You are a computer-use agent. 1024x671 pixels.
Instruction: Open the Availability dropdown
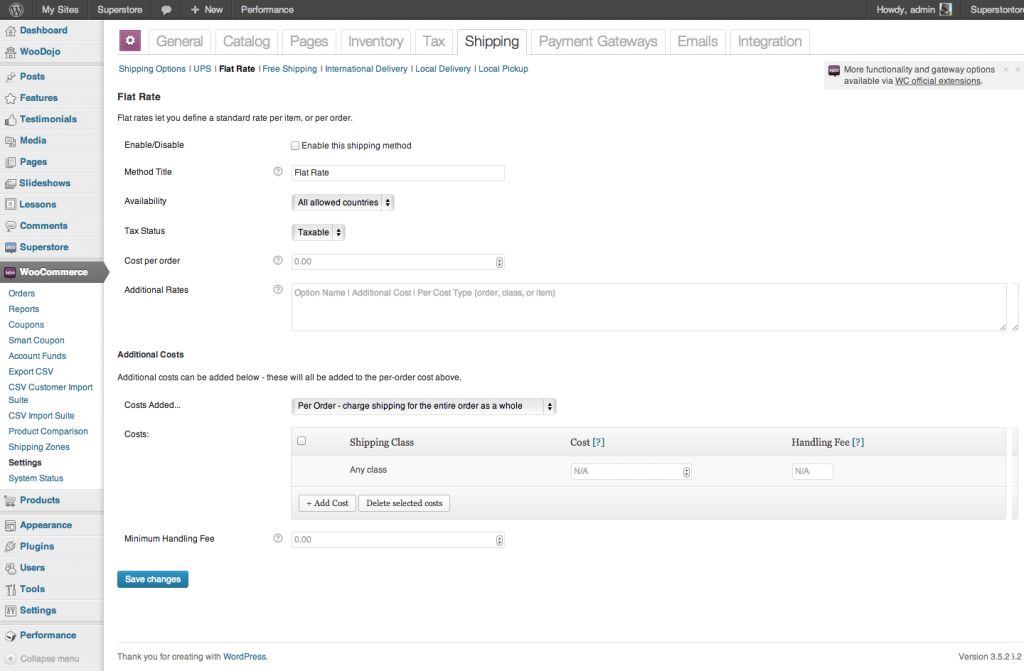coord(342,203)
